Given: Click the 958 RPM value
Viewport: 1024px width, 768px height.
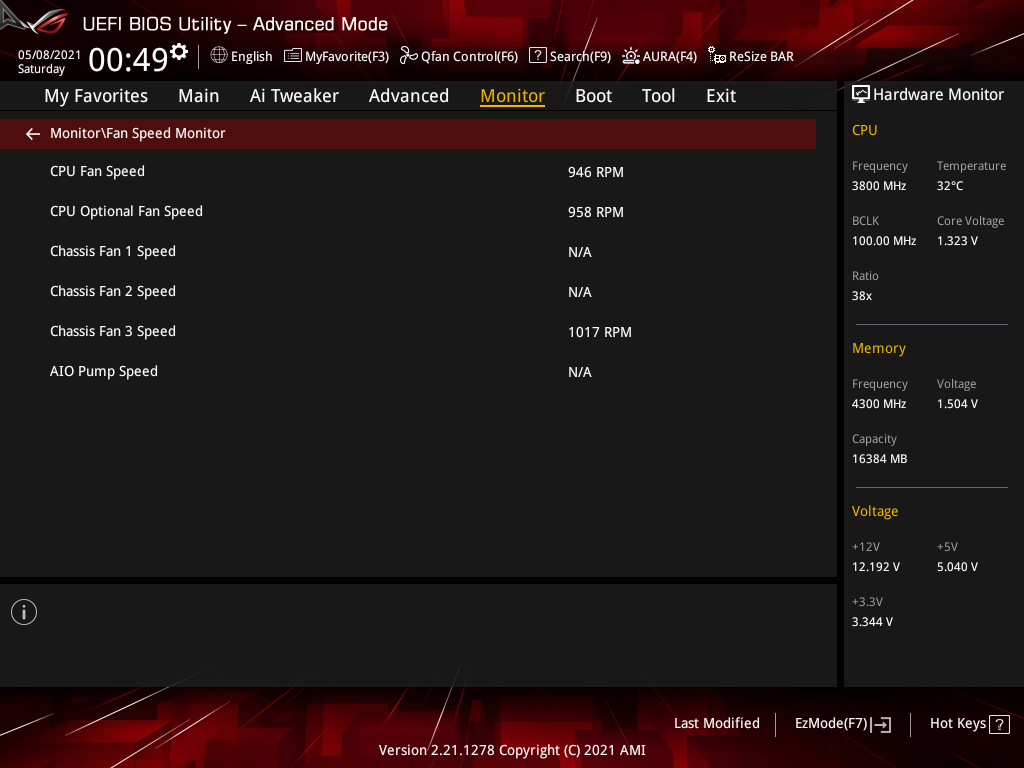Looking at the screenshot, I should [596, 212].
